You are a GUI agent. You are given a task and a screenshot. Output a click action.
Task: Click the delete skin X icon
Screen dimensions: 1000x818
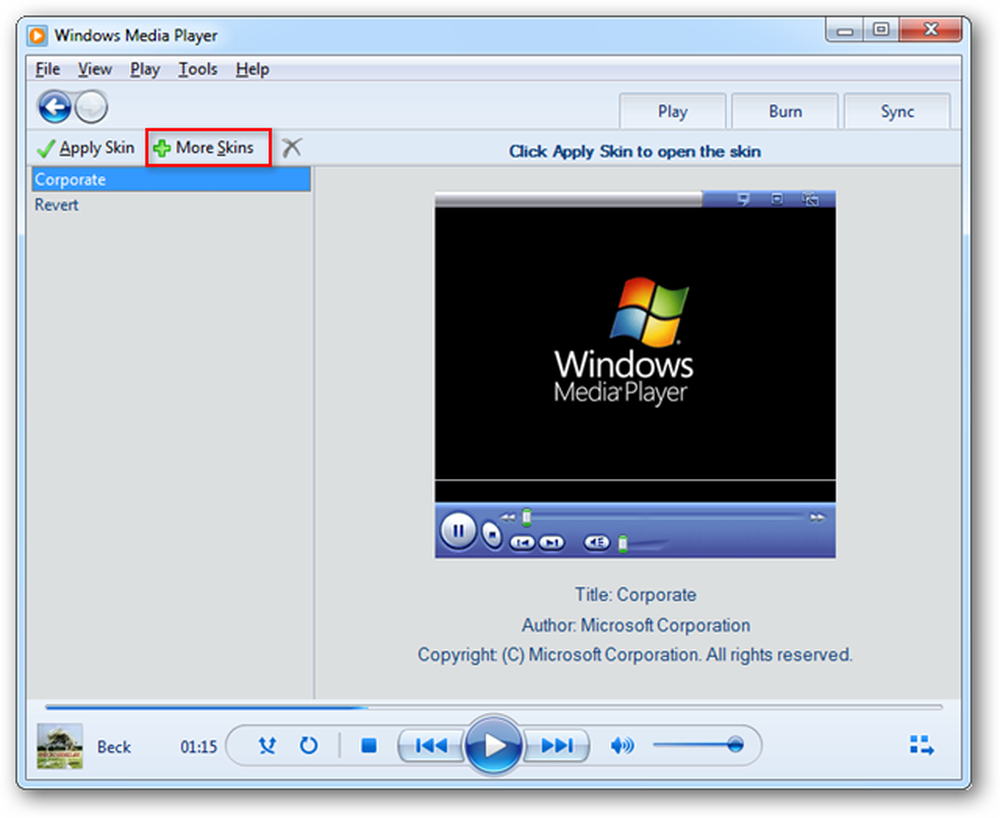click(x=291, y=147)
